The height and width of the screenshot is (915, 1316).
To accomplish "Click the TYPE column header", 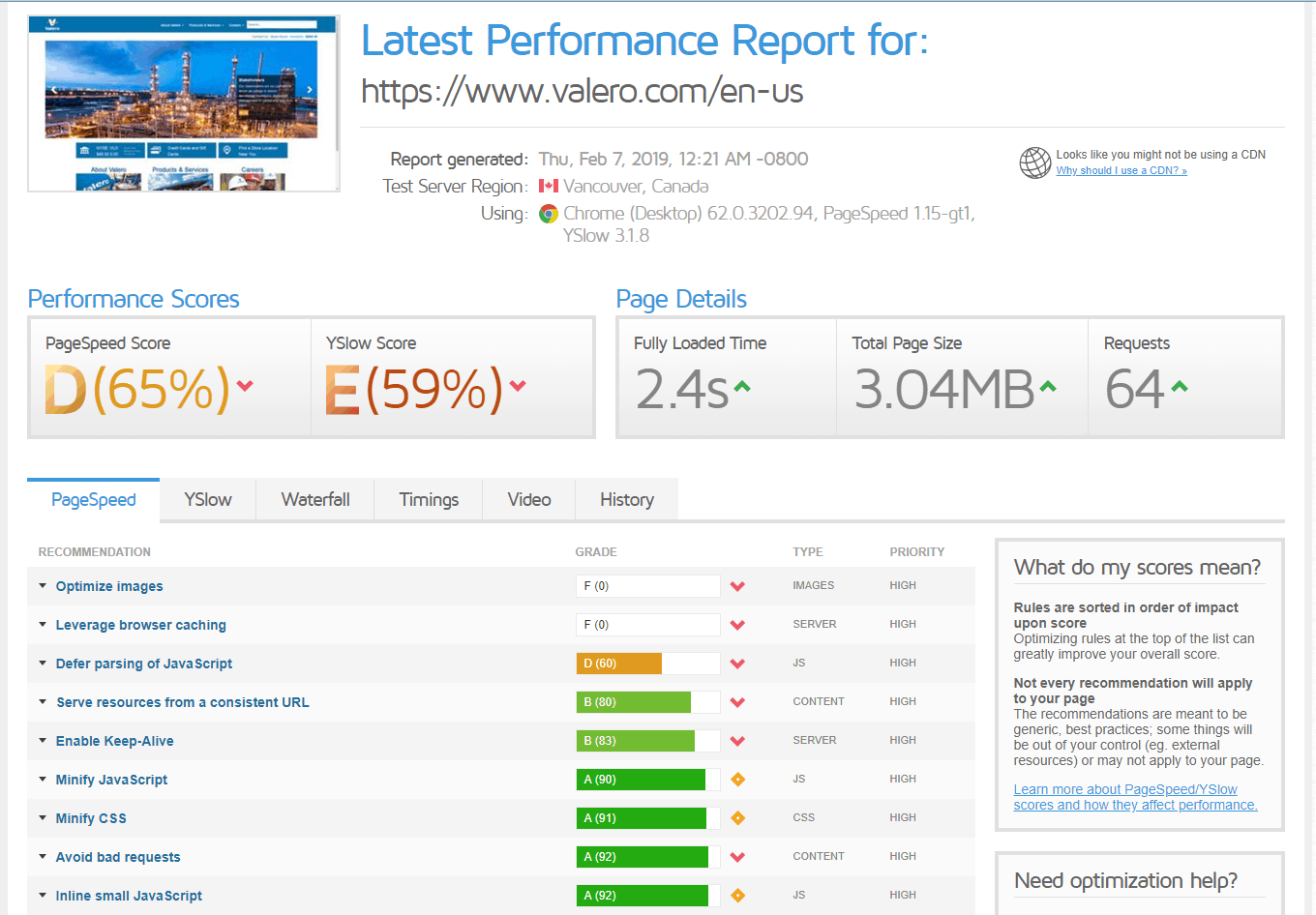I will pos(808,552).
